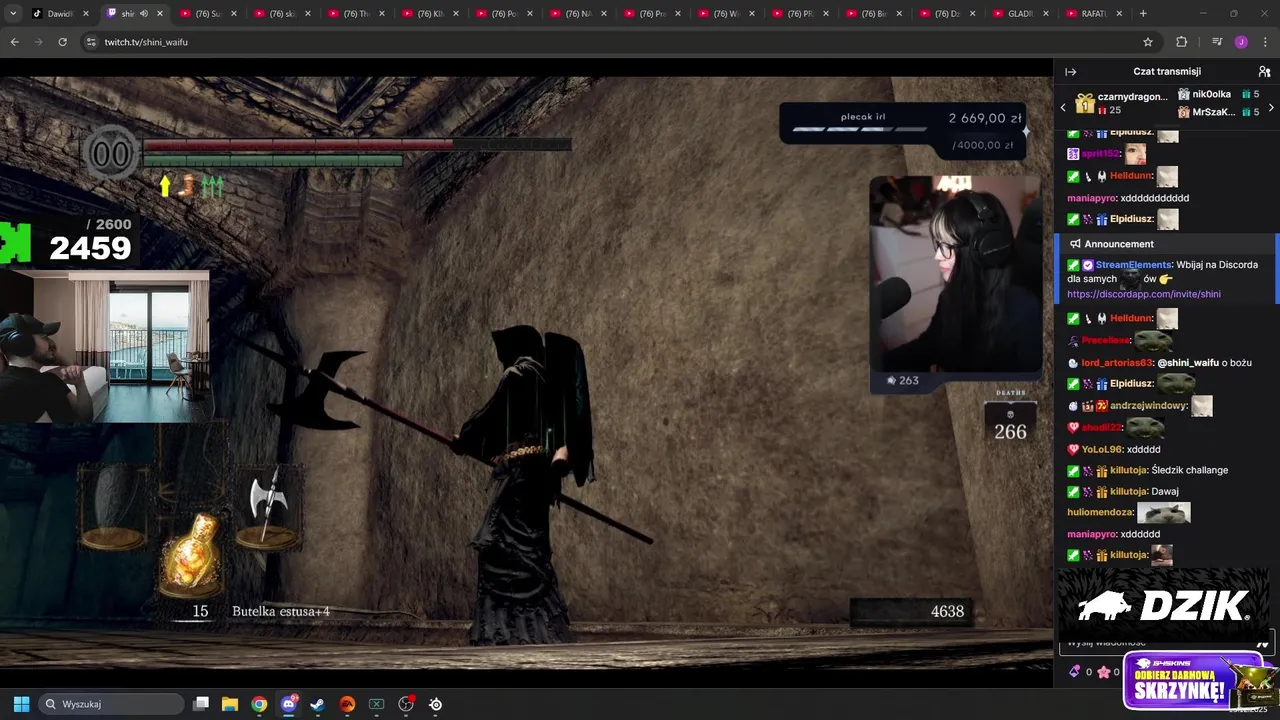Open the Chrome three-dot menu

click(x=1266, y=42)
